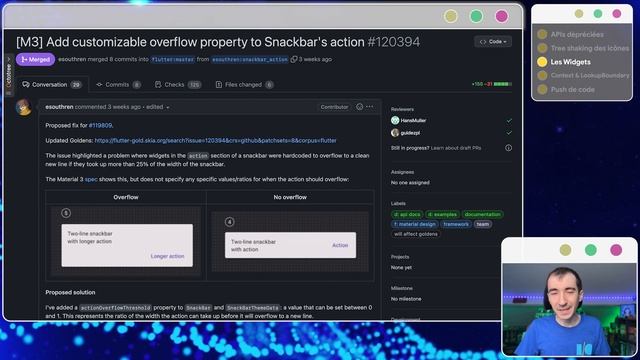Click the esouthren:snackbar_action head branch label
This screenshot has width=640, height=360.
[250, 60]
